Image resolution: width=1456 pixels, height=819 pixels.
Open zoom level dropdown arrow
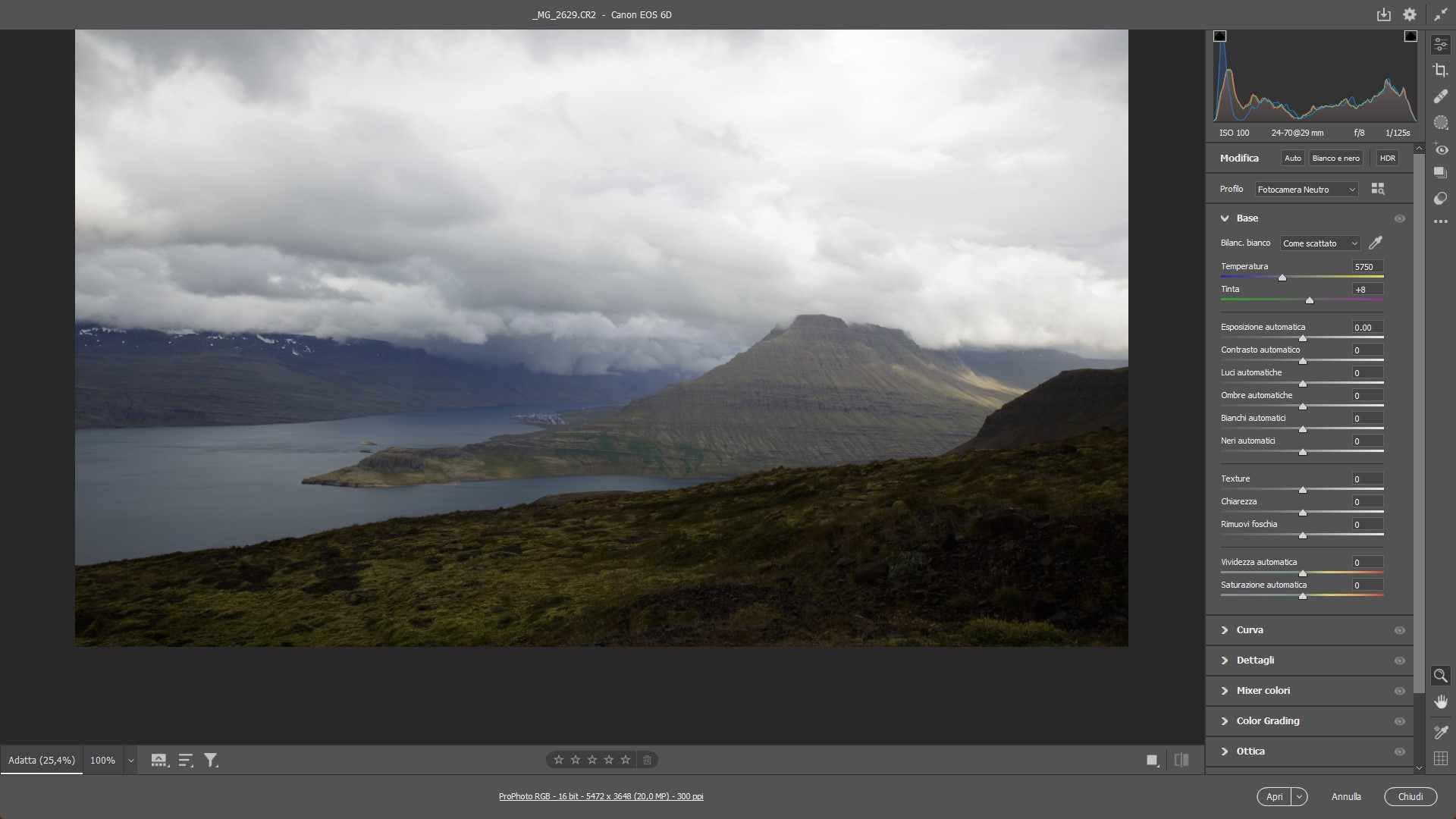(130, 760)
